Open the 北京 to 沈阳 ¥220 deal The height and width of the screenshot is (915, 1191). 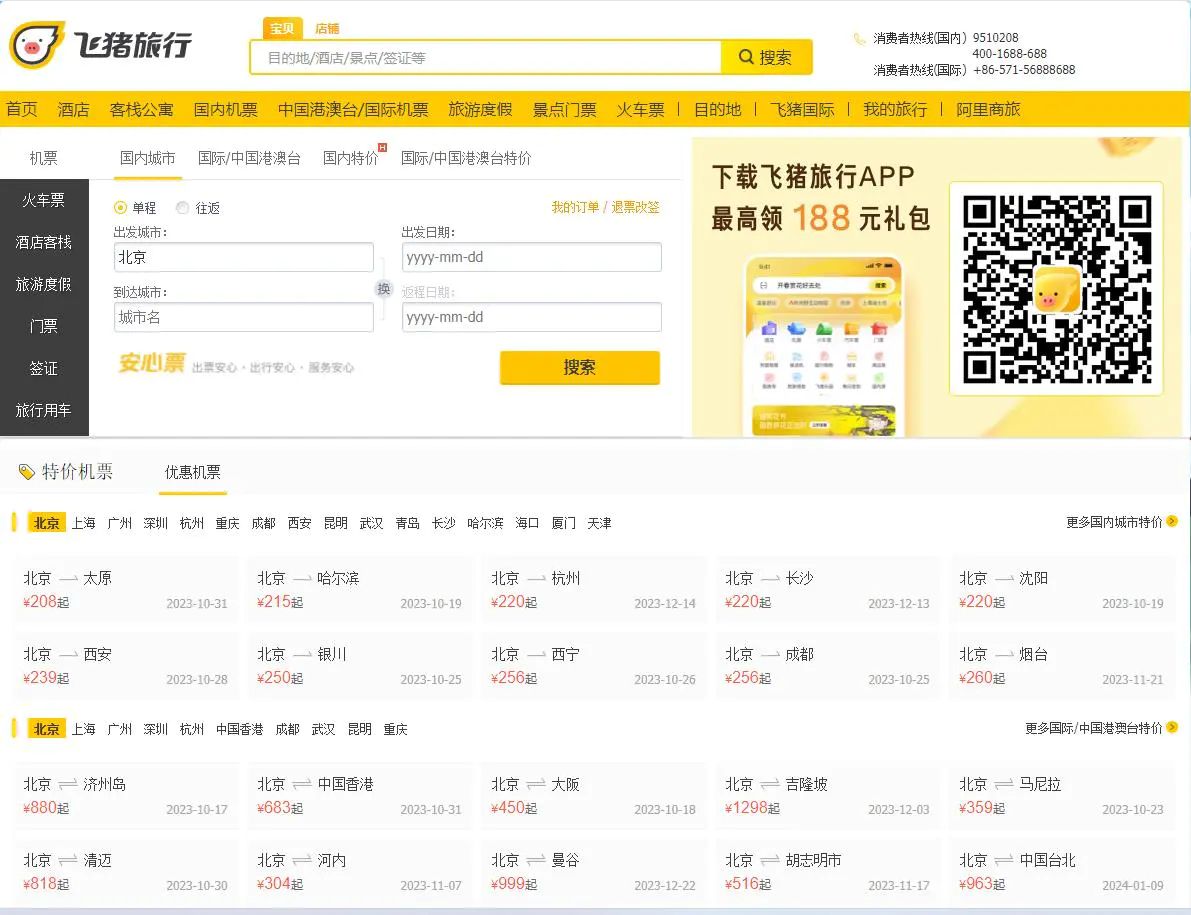pyautogui.click(x=1062, y=590)
